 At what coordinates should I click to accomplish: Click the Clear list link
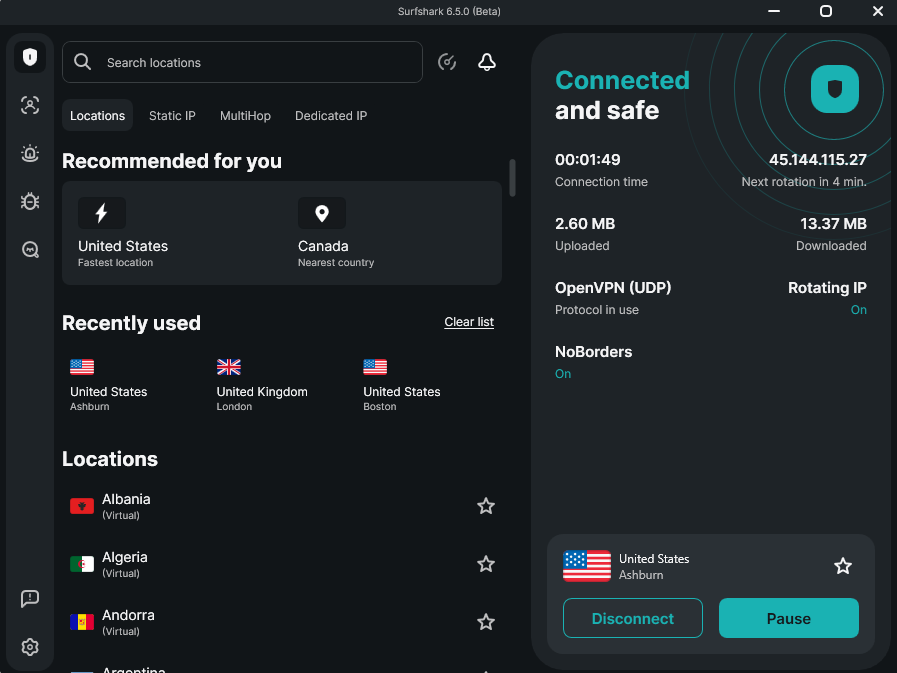point(469,322)
